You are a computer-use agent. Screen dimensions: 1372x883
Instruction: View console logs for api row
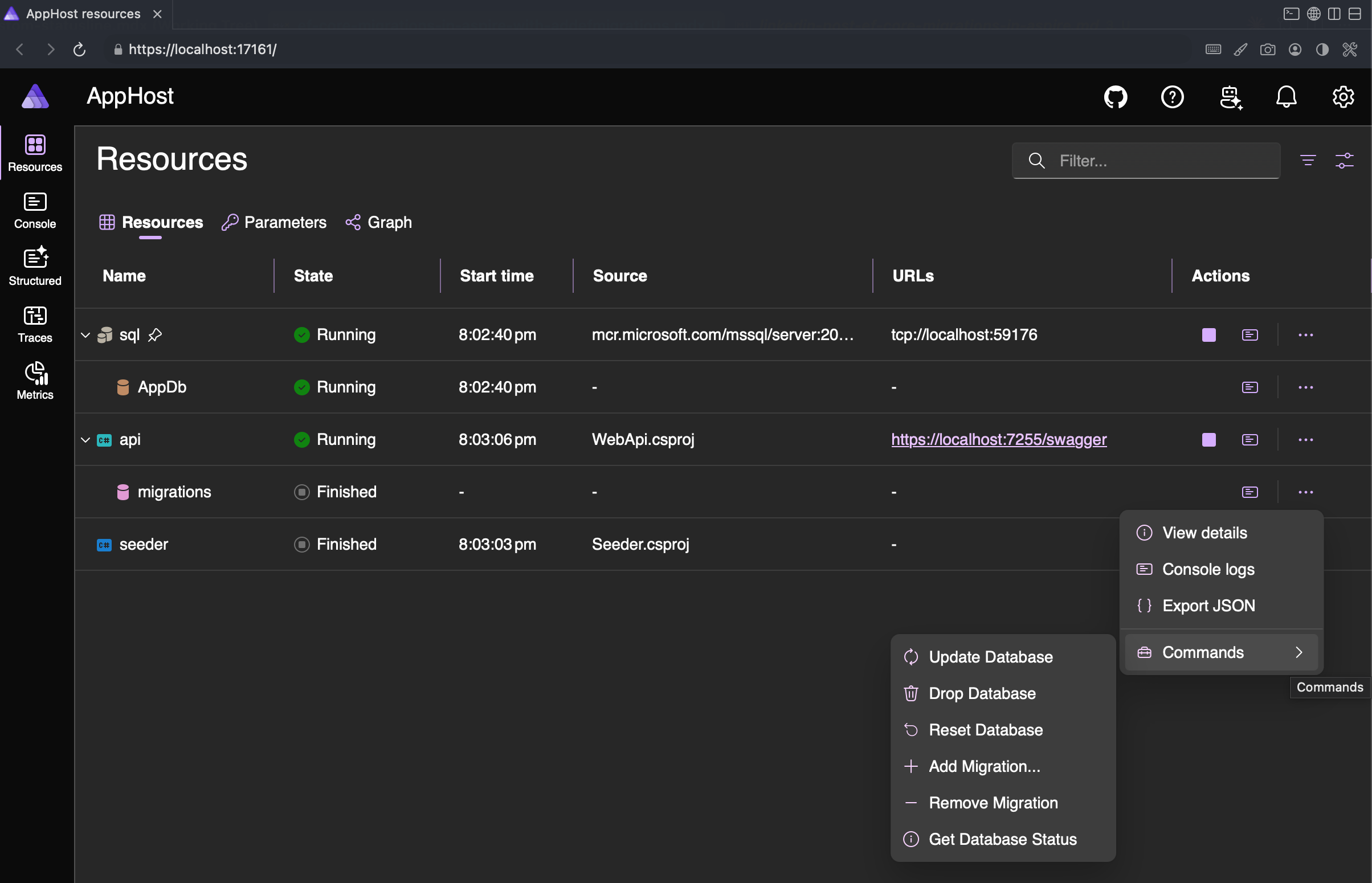point(1250,440)
